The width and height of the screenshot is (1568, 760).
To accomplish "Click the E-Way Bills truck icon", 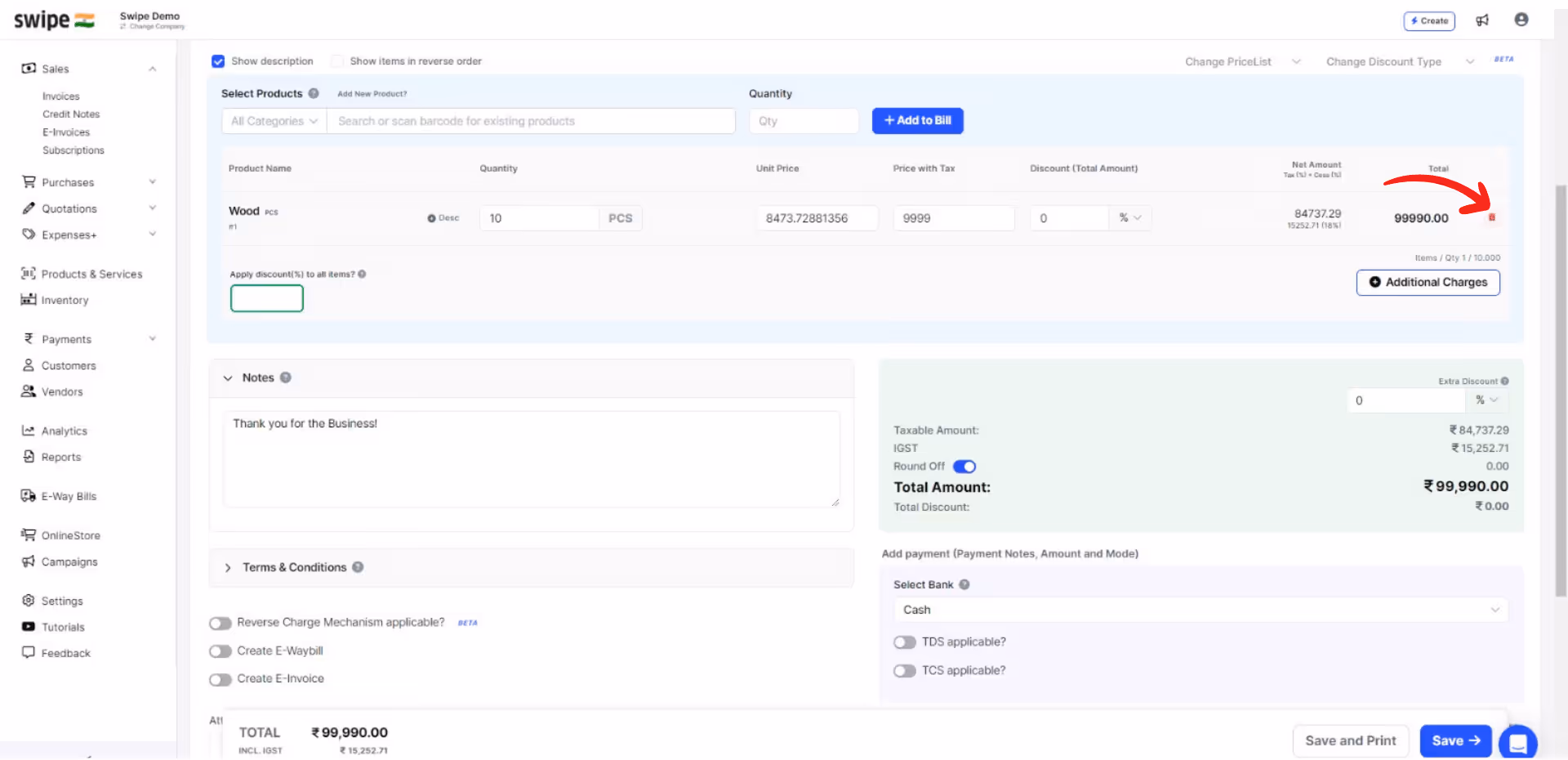I will pos(29,495).
